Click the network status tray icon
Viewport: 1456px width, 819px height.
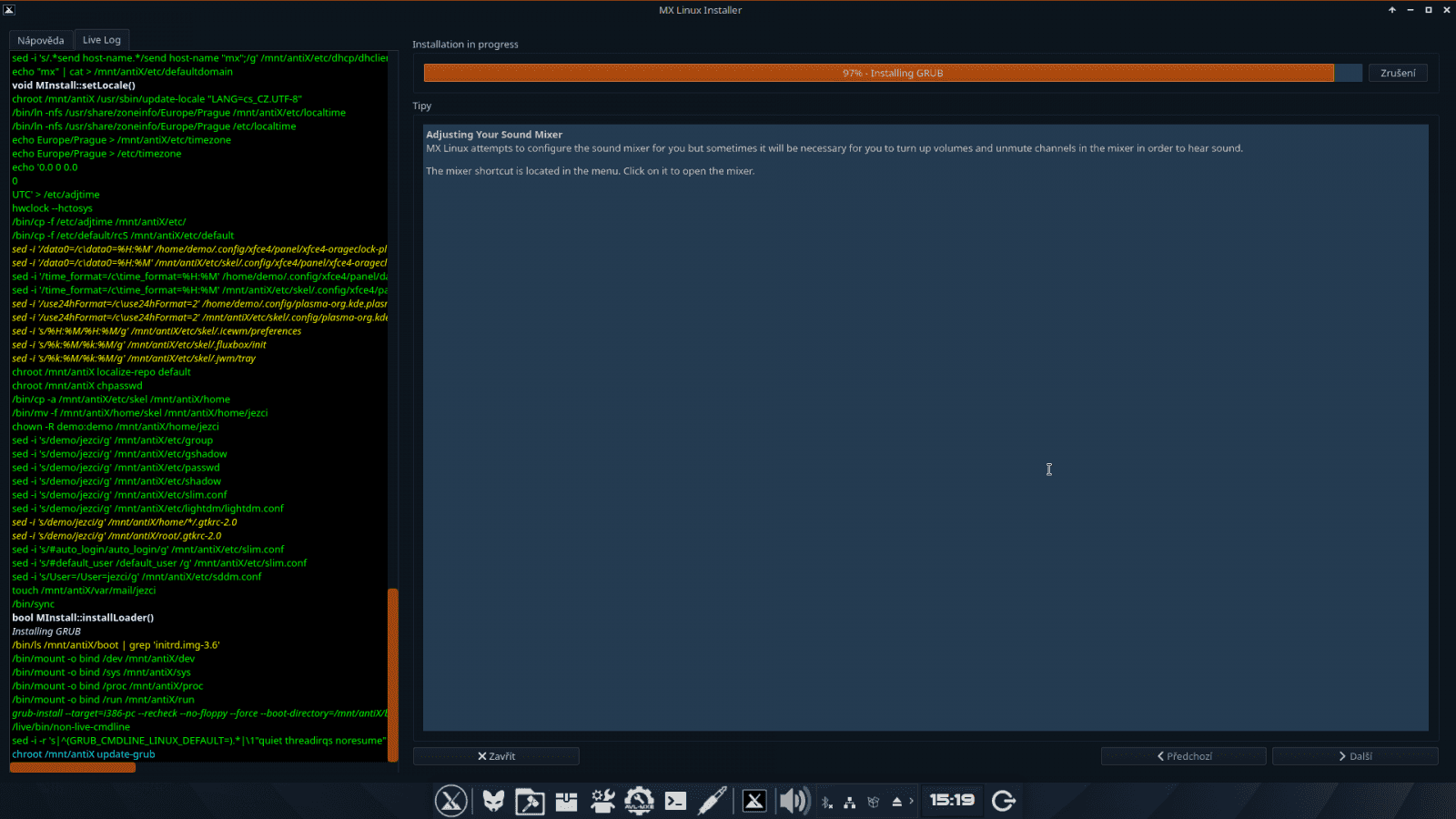(850, 801)
